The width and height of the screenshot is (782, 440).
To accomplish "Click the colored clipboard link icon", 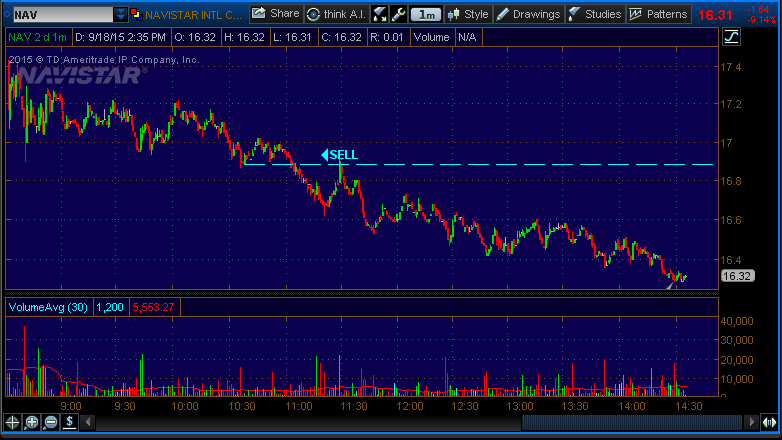I will click(137, 15).
